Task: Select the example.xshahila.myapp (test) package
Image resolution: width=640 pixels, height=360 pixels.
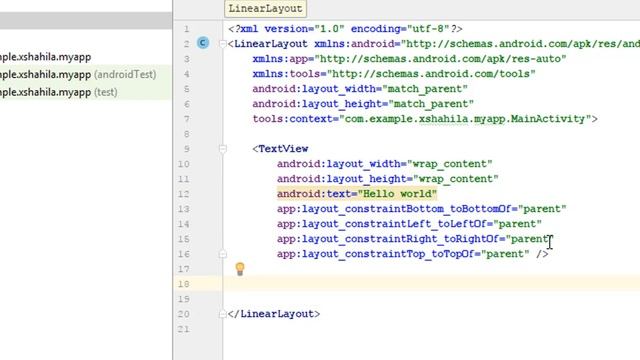Action: 59,92
